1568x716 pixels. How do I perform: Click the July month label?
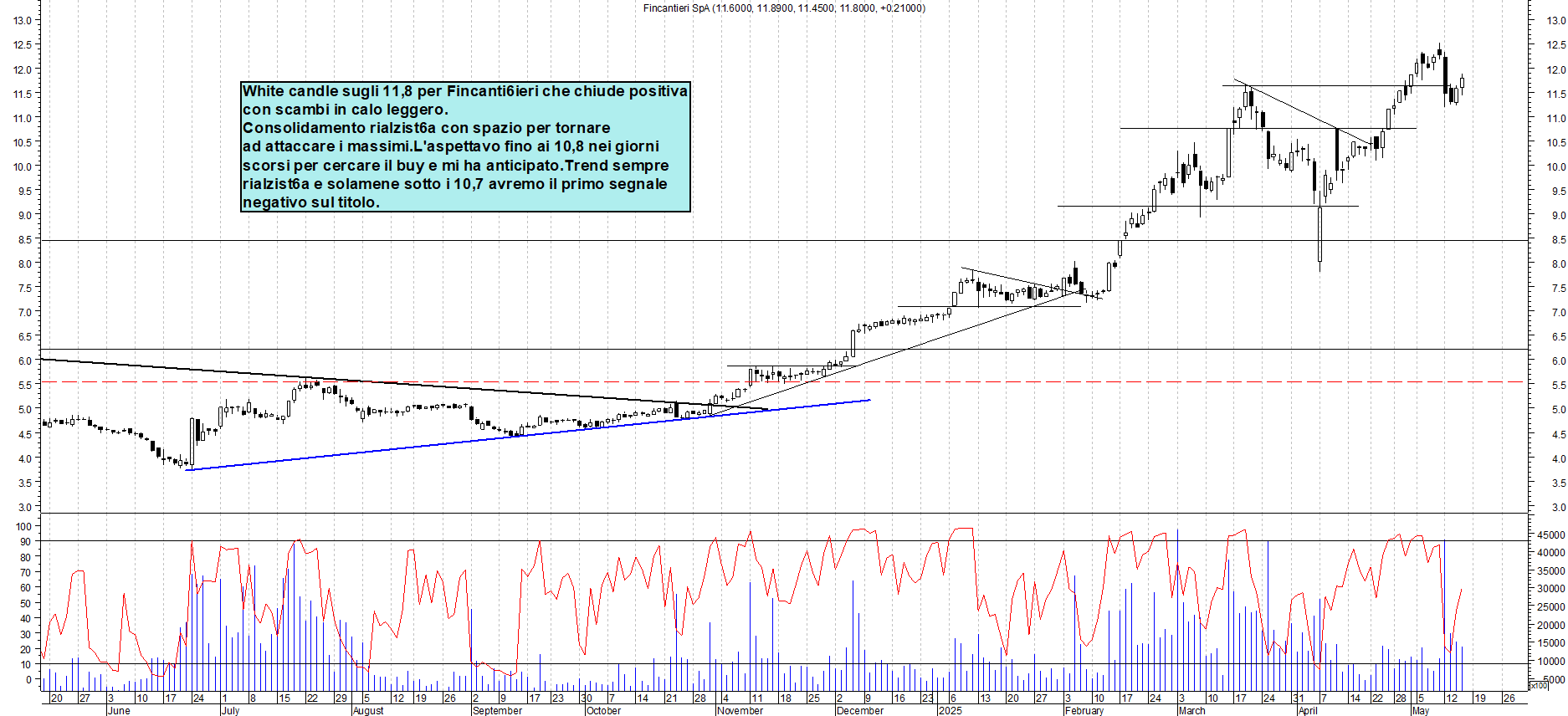click(x=230, y=711)
